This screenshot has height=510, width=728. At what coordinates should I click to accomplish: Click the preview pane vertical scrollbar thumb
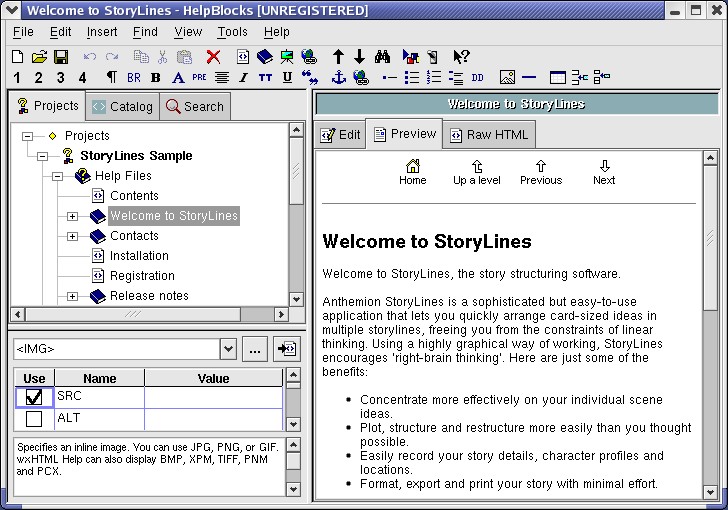pyautogui.click(x=710, y=238)
